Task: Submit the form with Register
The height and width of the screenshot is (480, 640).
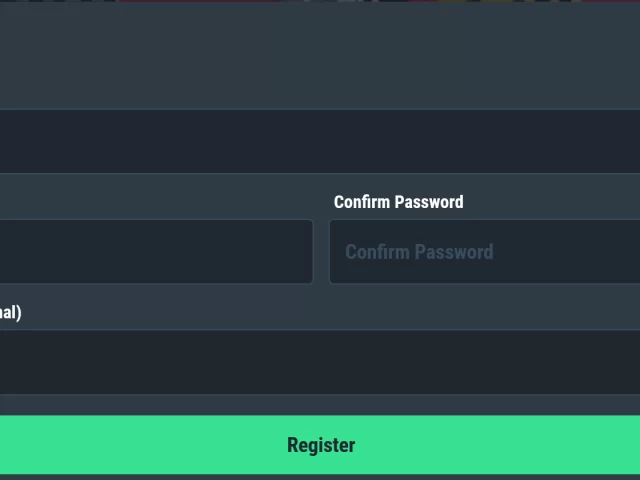Action: coord(320,444)
